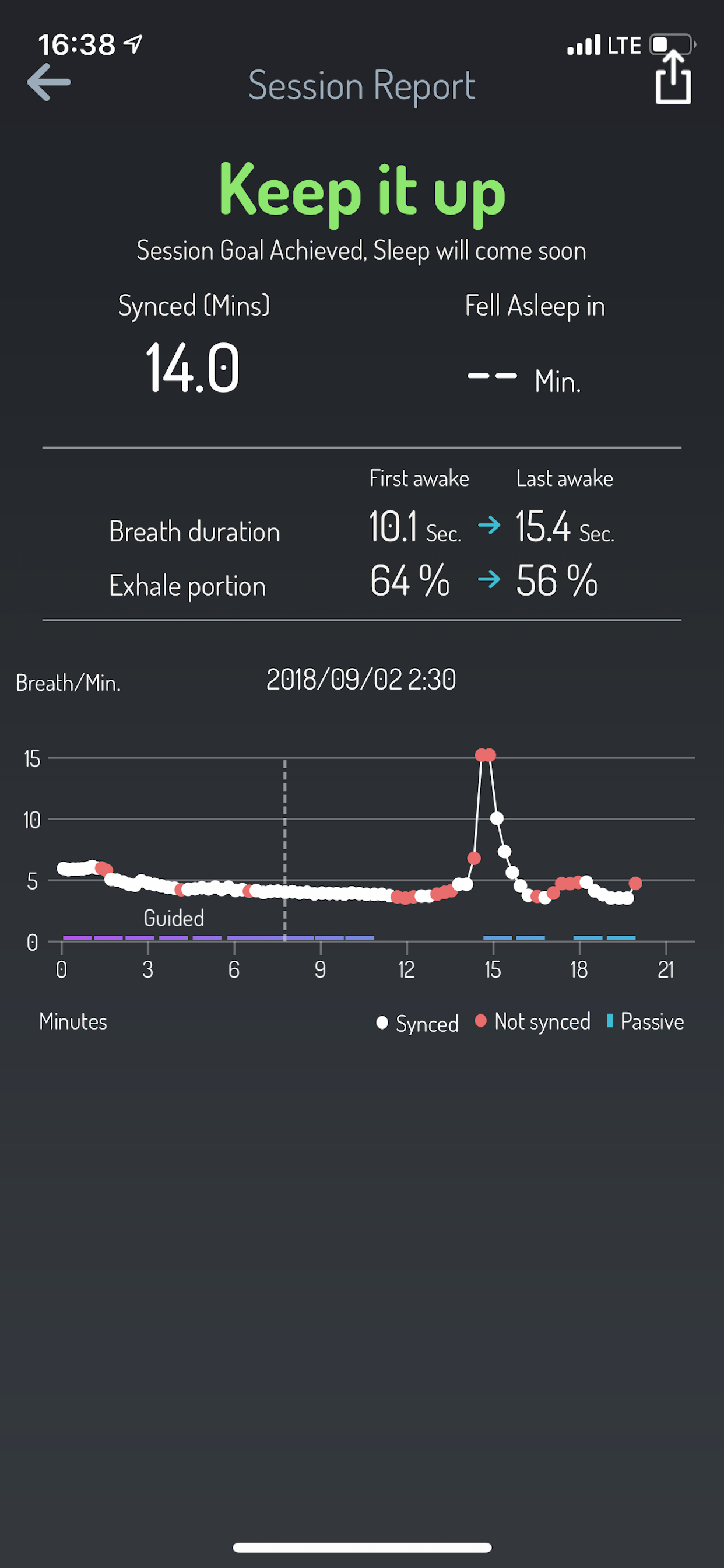Tap the battery indicator in status bar
724x1568 pixels.
673,45
